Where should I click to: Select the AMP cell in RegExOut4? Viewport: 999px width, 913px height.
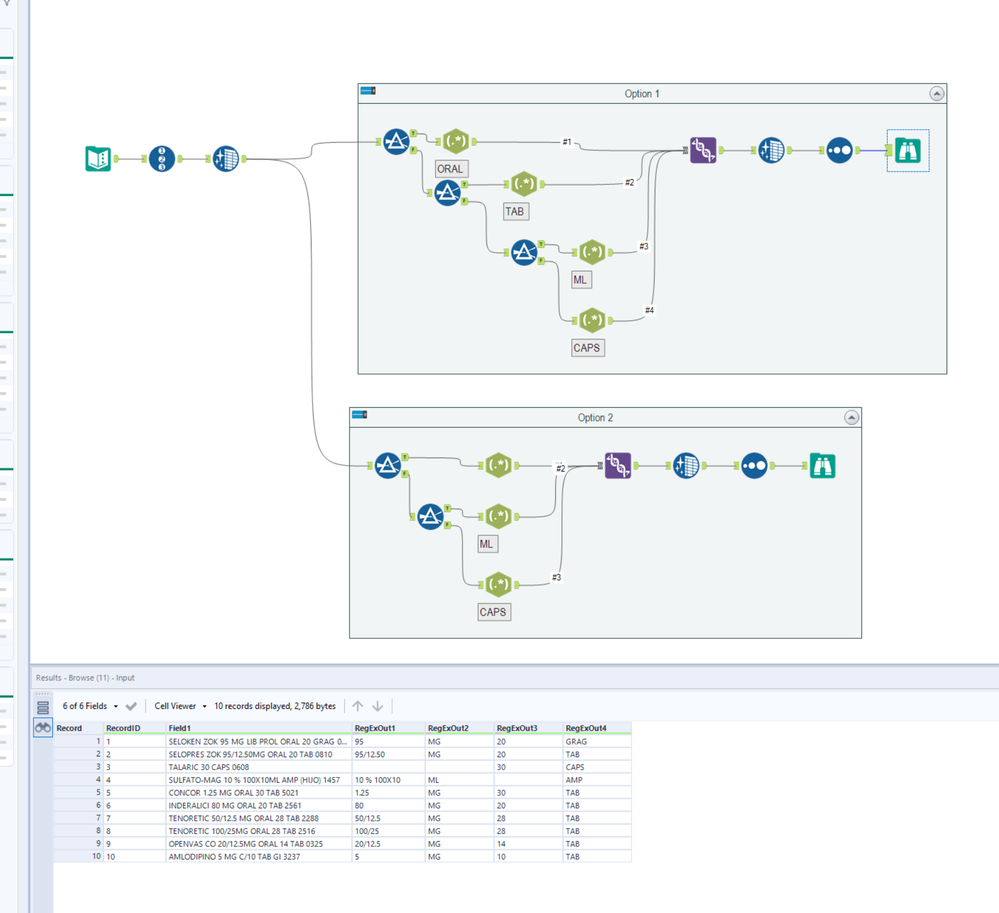pyautogui.click(x=598, y=780)
